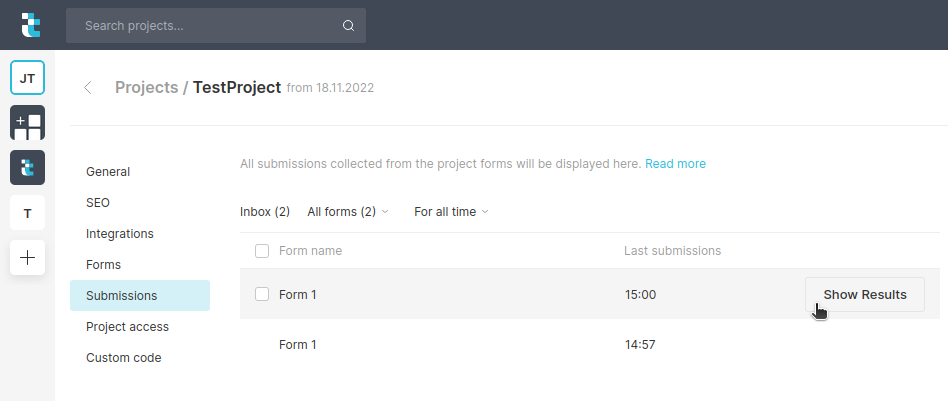
Task: Click the add-block tile icon in sidebar
Action: (x=27, y=123)
